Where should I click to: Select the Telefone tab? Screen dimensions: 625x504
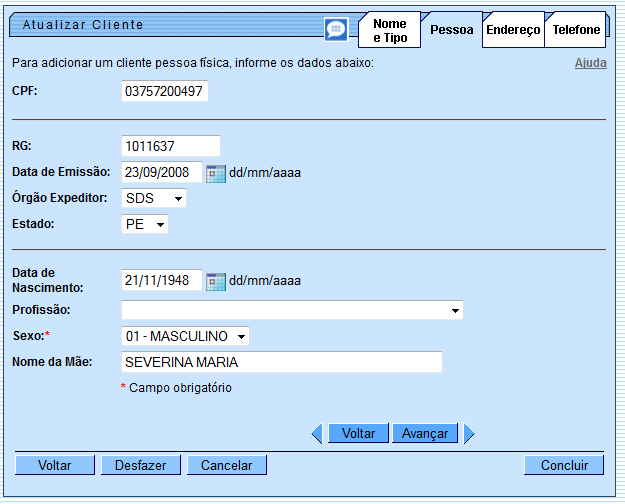click(577, 30)
